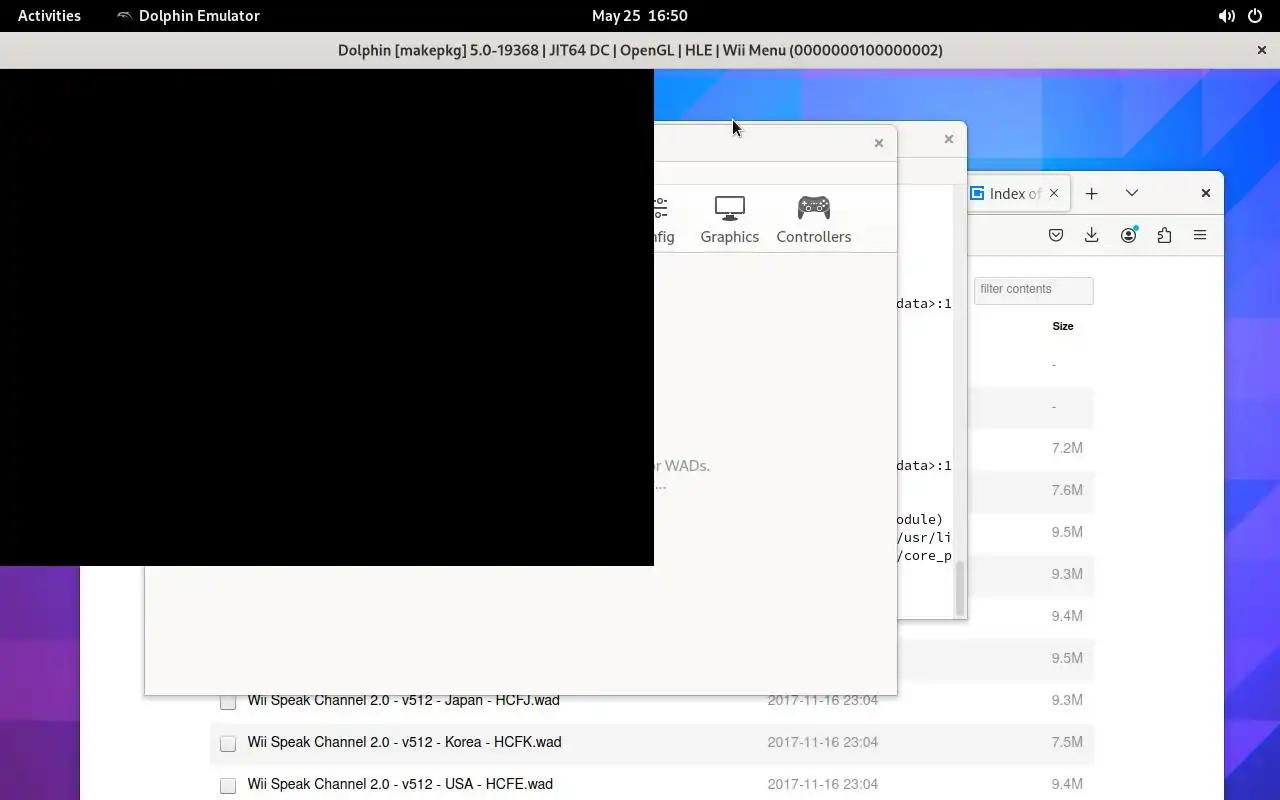Switch to the 'Index of' Firefox tab

[x=1016, y=193]
